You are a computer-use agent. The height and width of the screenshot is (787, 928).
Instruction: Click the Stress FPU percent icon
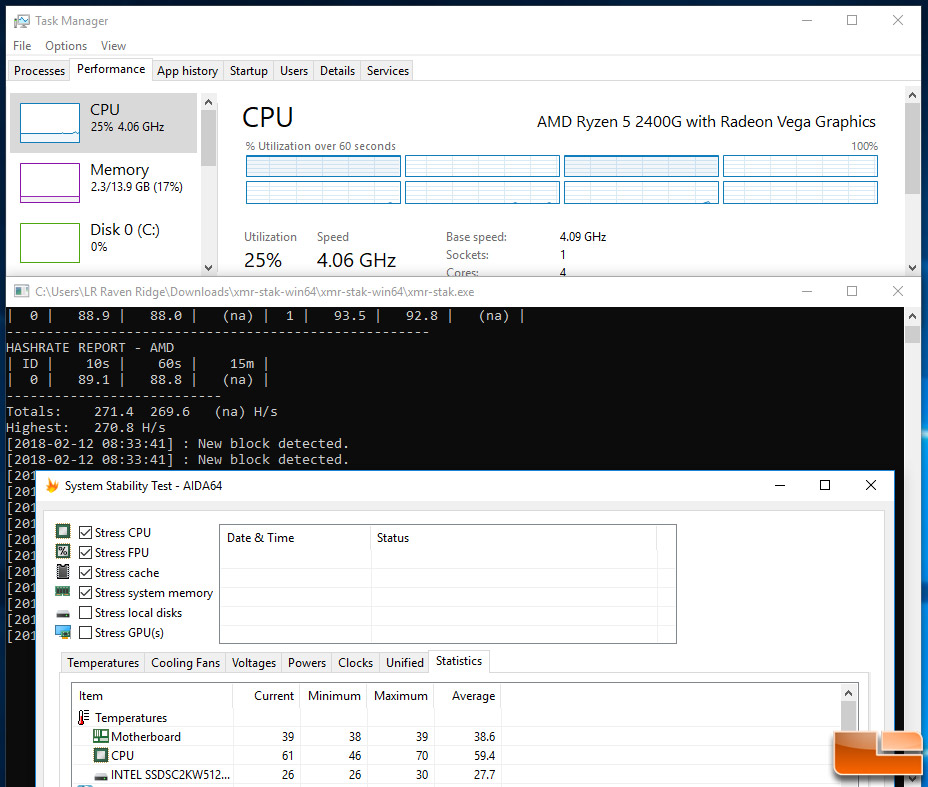[63, 551]
